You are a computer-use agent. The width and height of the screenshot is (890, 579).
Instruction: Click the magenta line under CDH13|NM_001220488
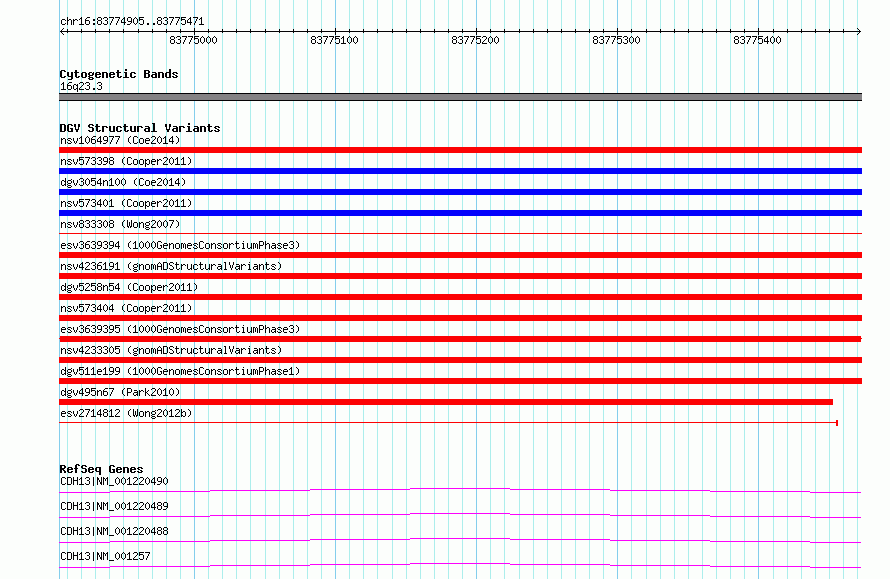pos(460,540)
